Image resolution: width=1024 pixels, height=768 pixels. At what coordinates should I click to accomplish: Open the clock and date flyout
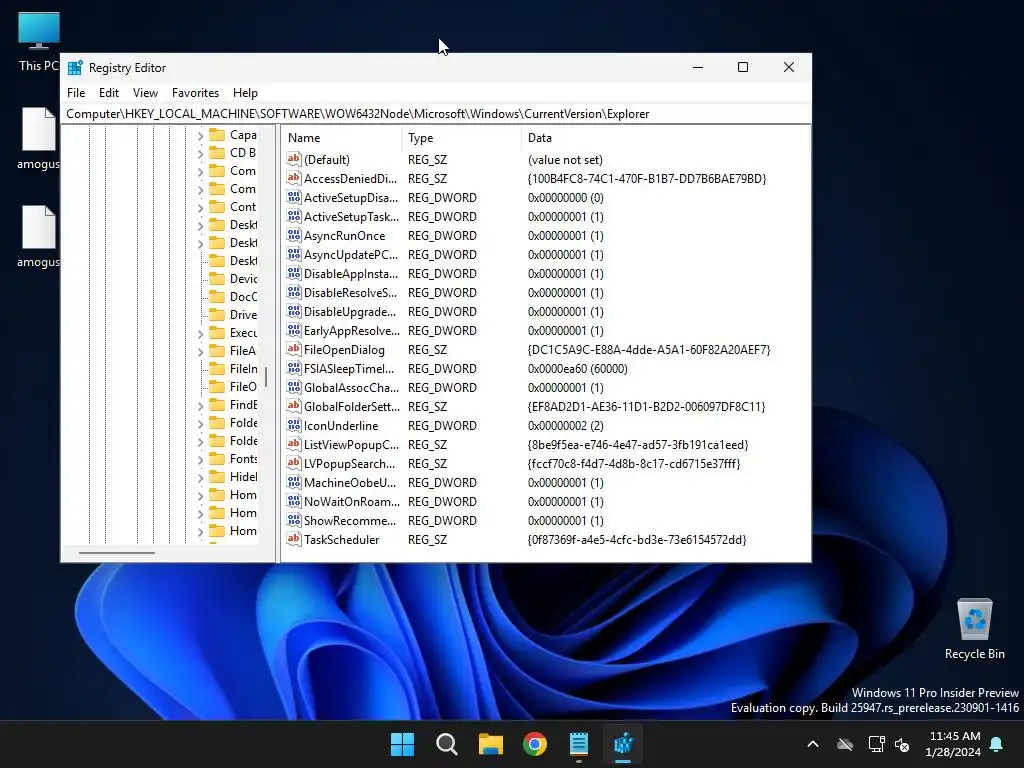(x=954, y=744)
